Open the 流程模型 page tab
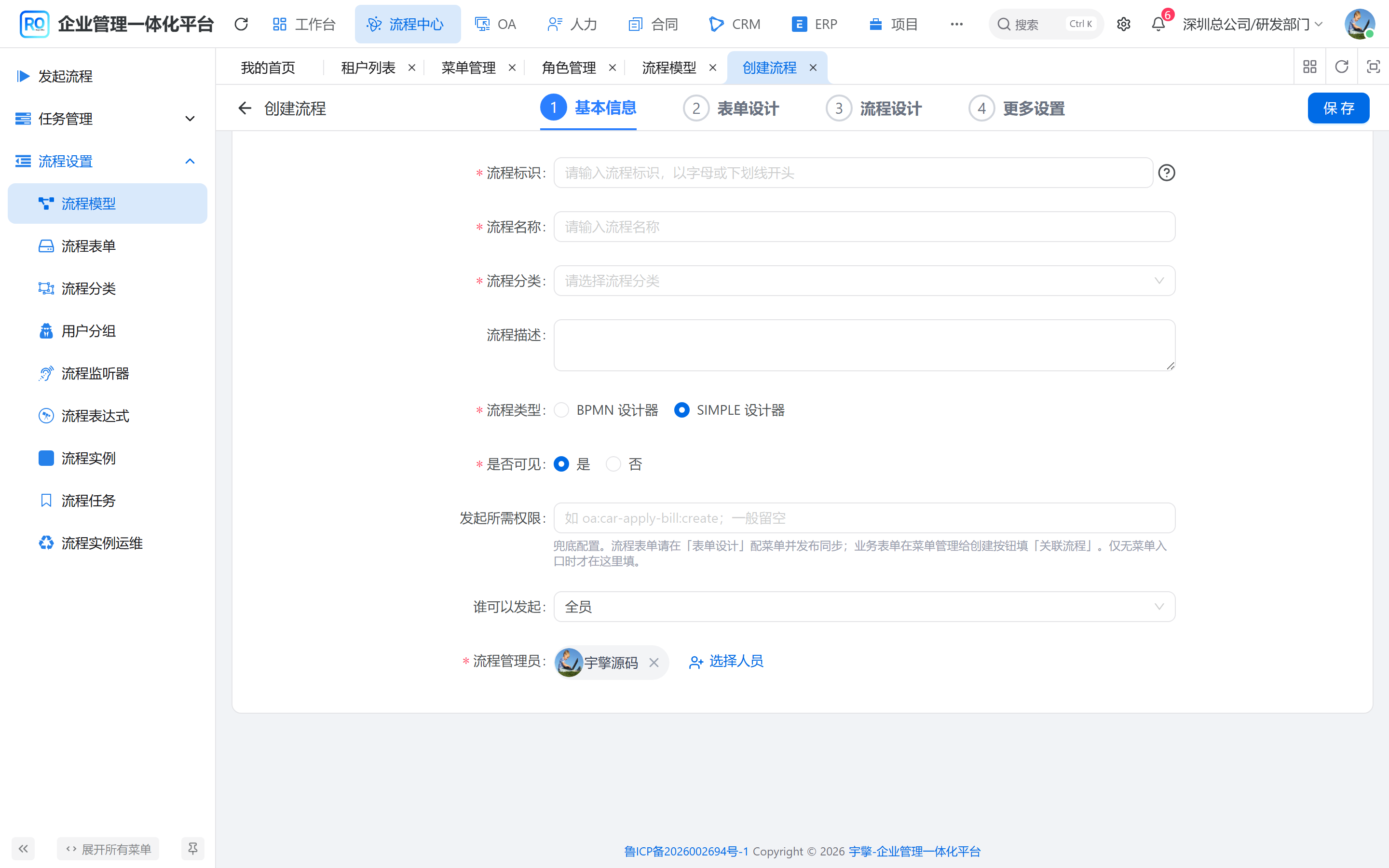Image resolution: width=1389 pixels, height=868 pixels. tap(668, 68)
